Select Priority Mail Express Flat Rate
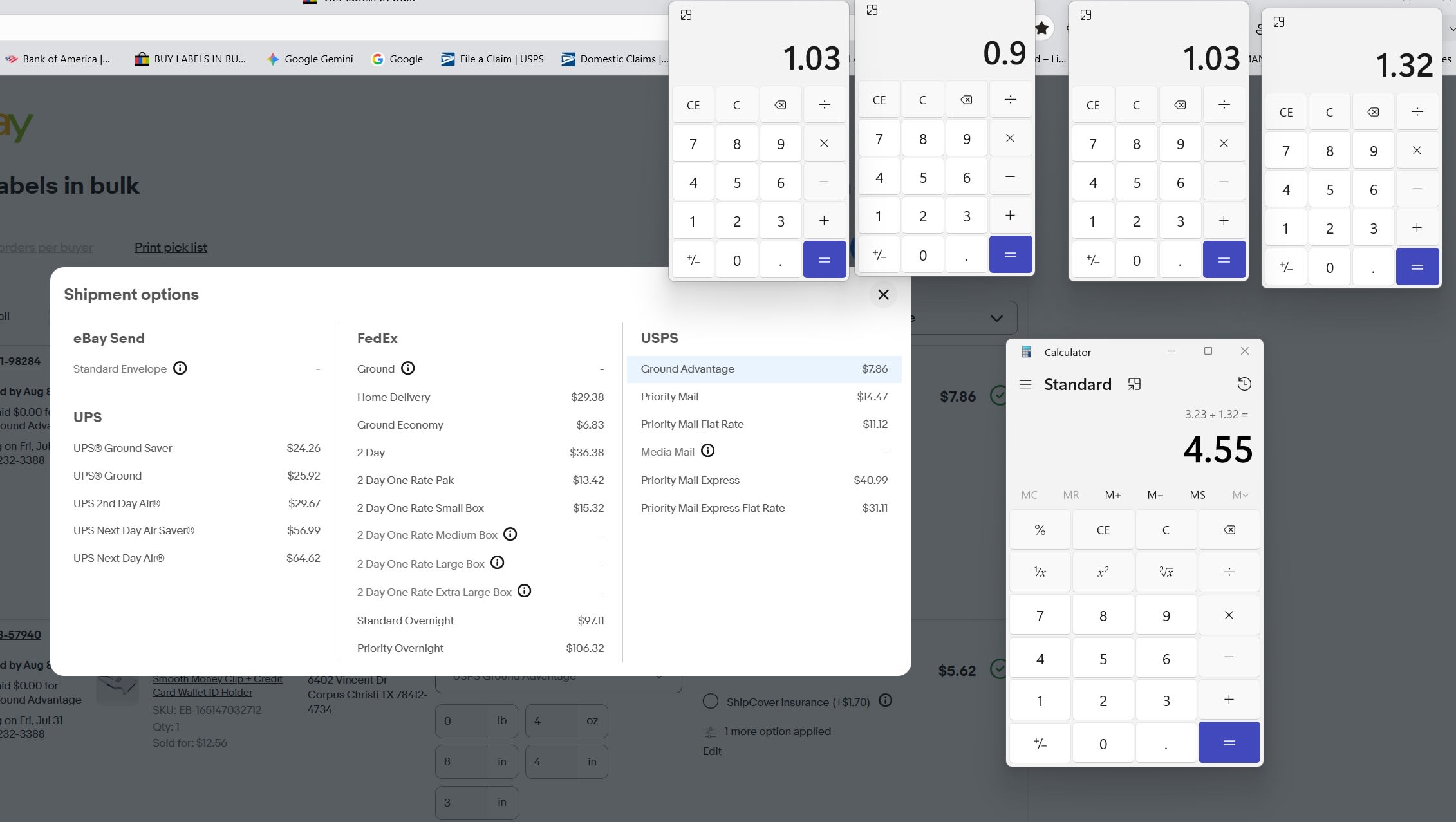This screenshot has width=1456, height=822. 764,508
